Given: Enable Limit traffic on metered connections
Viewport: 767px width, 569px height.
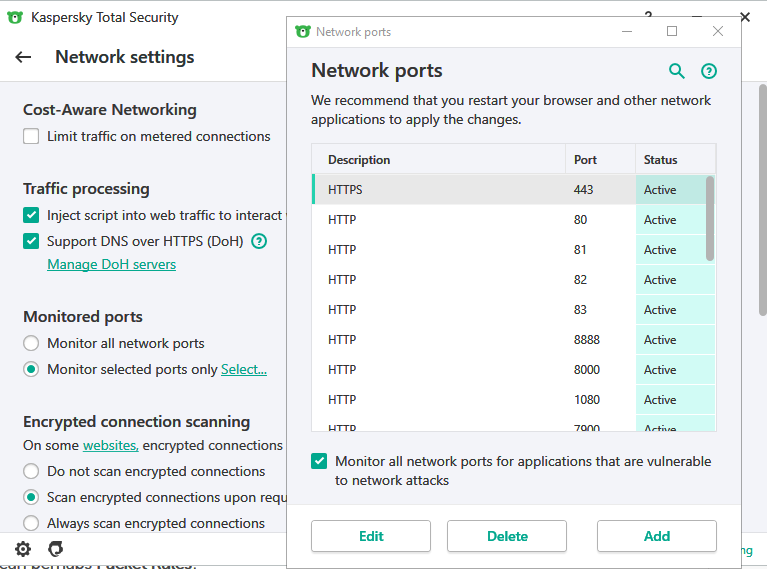Looking at the screenshot, I should [x=31, y=137].
